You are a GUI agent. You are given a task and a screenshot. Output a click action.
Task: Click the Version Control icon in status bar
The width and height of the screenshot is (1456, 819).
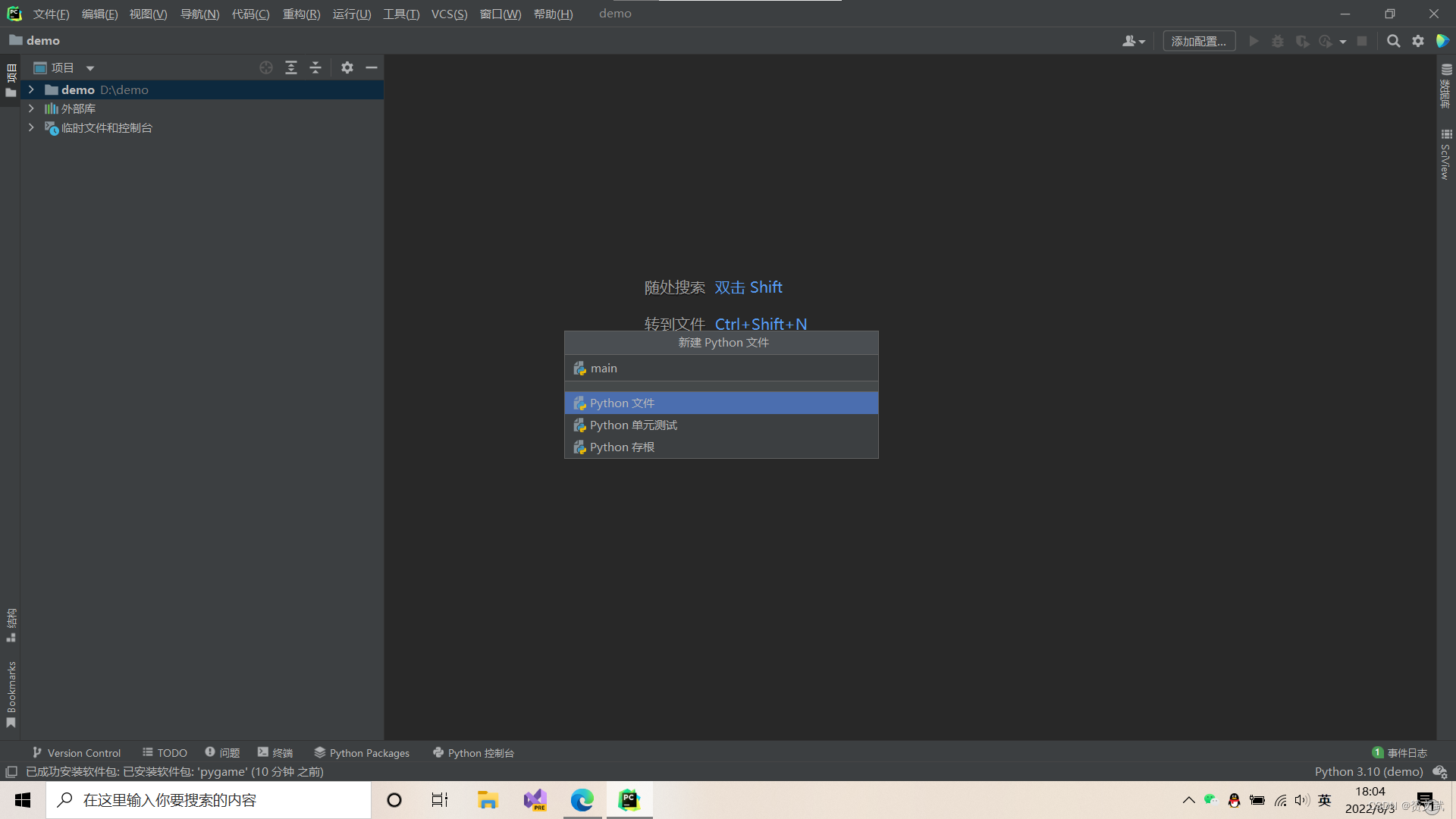[x=38, y=752]
